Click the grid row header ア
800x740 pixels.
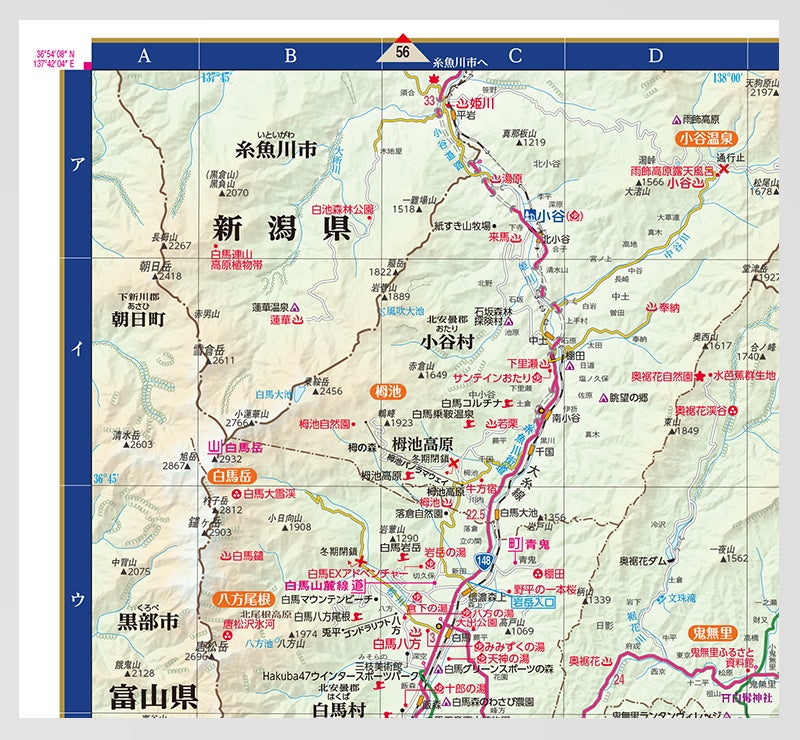[78, 164]
